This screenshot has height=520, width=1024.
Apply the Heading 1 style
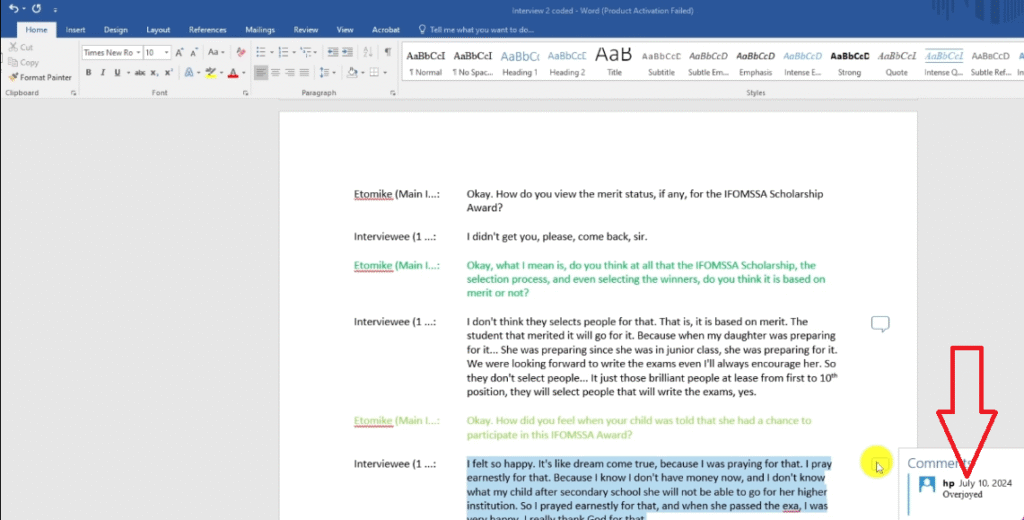coord(519,62)
